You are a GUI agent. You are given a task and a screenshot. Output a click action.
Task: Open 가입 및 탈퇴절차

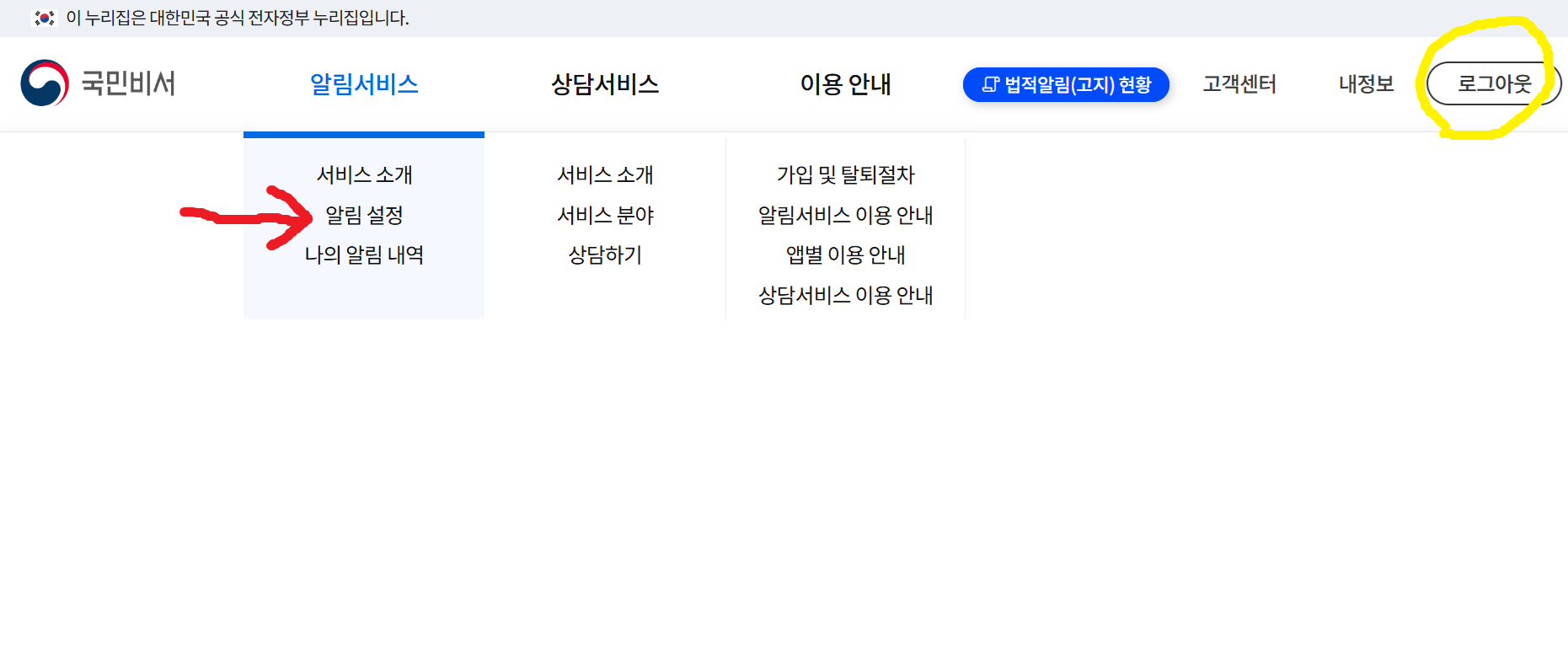(x=845, y=174)
